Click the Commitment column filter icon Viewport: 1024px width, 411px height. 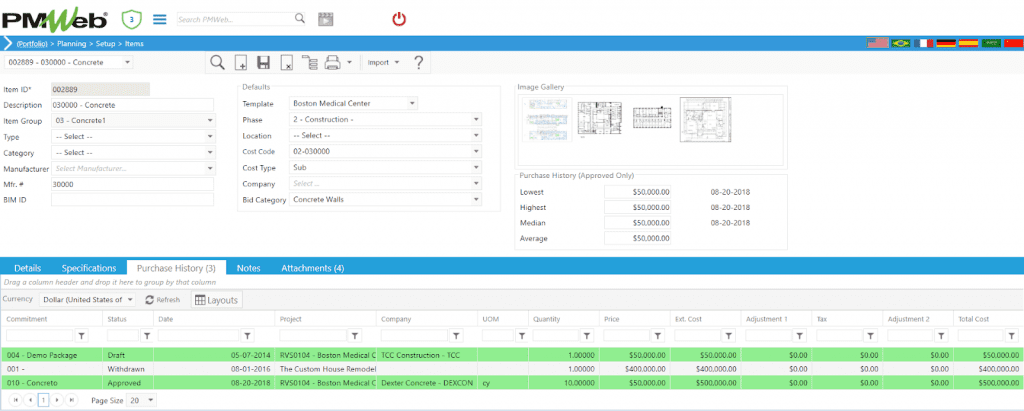point(82,335)
